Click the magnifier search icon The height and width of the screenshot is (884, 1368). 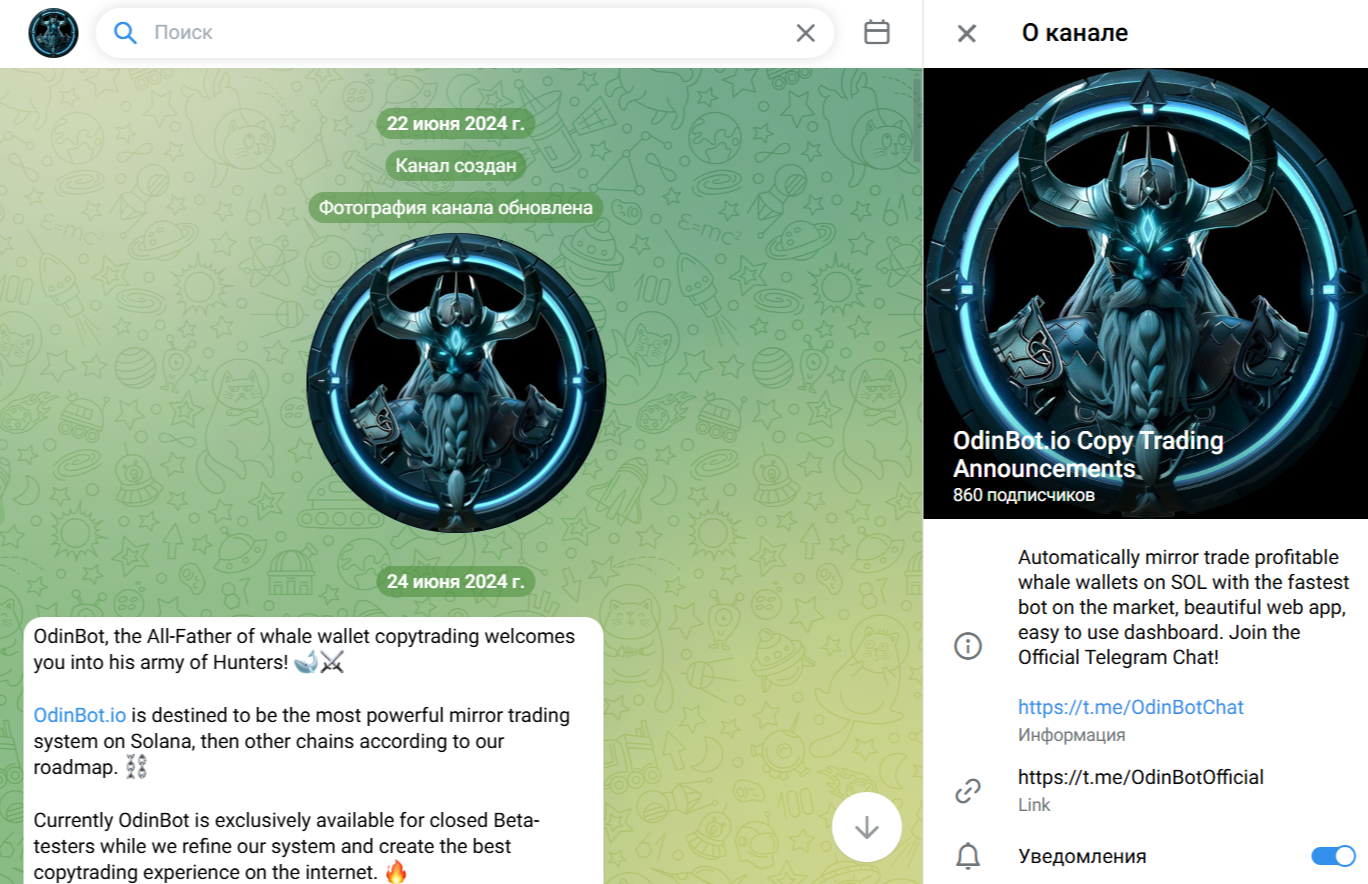click(125, 33)
